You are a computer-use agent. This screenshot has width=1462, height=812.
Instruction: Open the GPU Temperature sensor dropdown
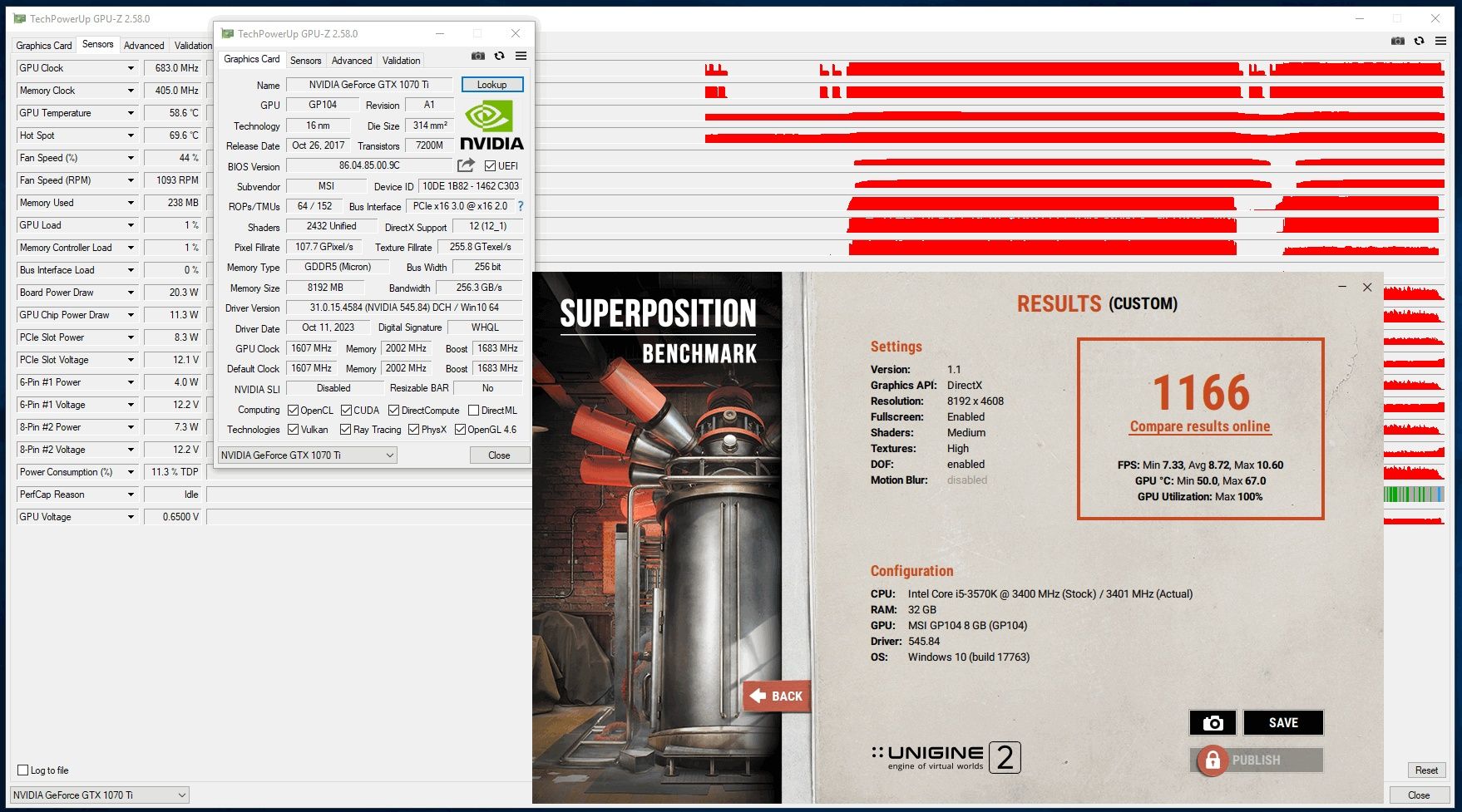pyautogui.click(x=131, y=113)
